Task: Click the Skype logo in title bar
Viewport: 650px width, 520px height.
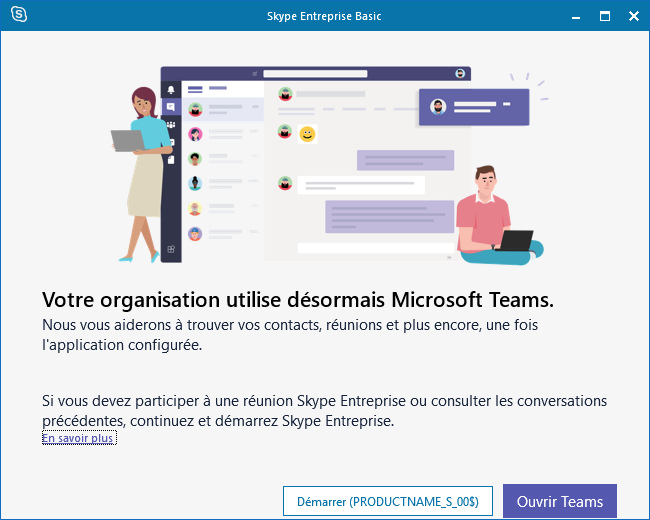Action: pos(19,15)
